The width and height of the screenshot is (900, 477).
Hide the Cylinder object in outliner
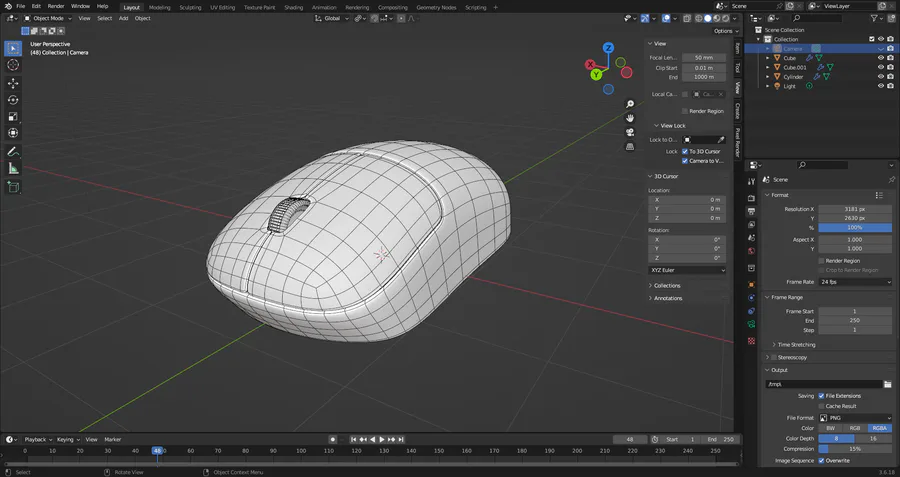coord(881,77)
